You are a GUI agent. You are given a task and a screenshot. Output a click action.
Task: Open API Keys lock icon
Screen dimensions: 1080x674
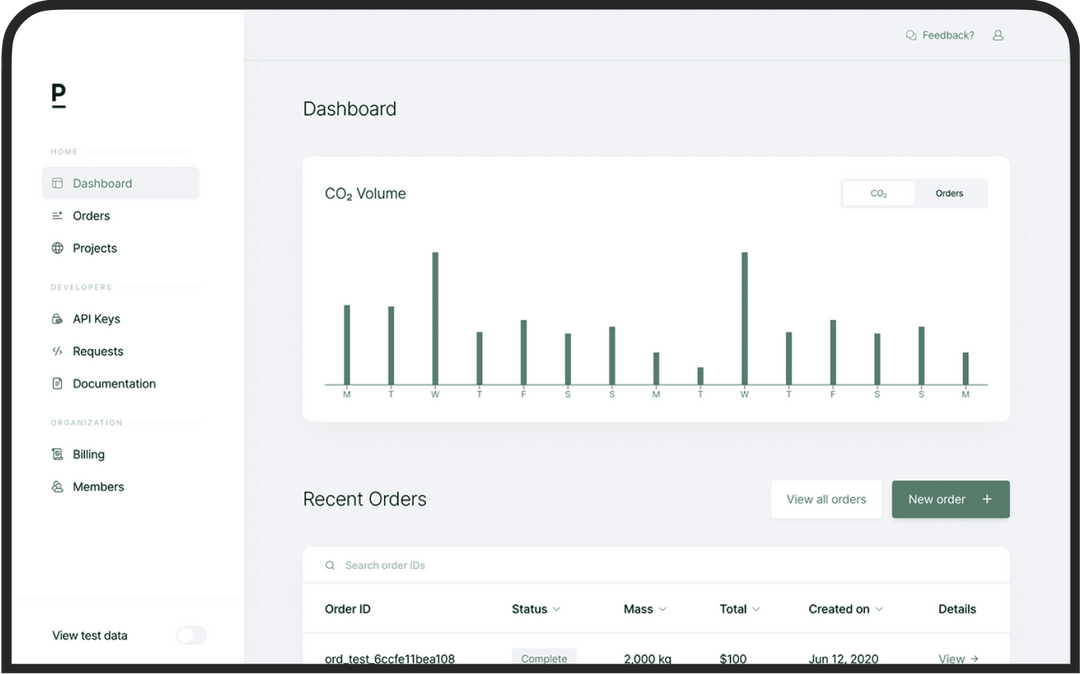click(x=57, y=319)
